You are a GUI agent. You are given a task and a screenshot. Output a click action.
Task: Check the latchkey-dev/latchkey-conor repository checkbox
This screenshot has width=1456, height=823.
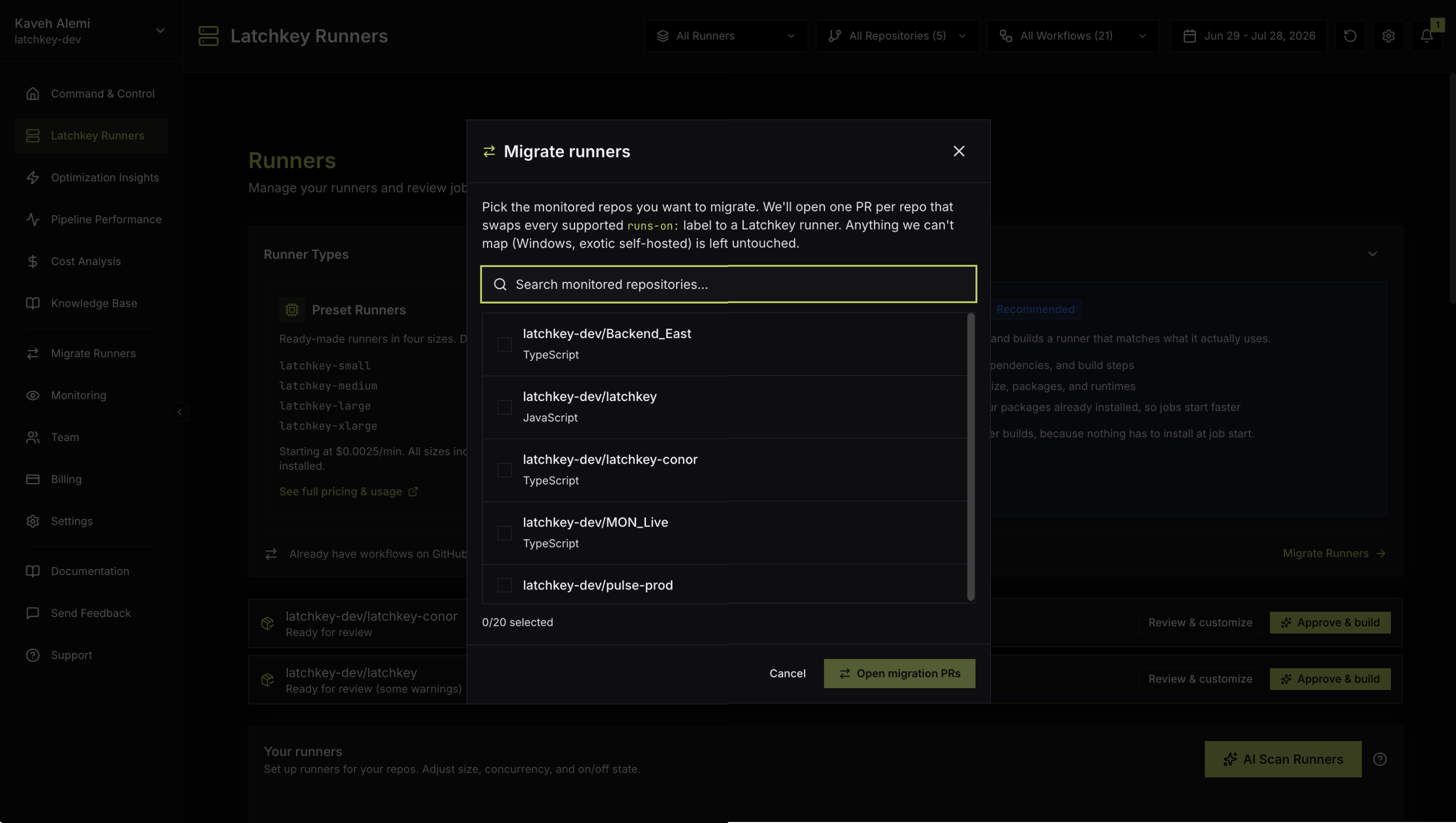pyautogui.click(x=504, y=469)
